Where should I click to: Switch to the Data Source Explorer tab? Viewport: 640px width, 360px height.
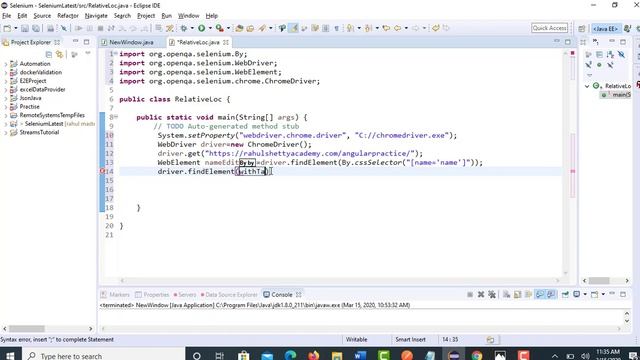(x=229, y=294)
